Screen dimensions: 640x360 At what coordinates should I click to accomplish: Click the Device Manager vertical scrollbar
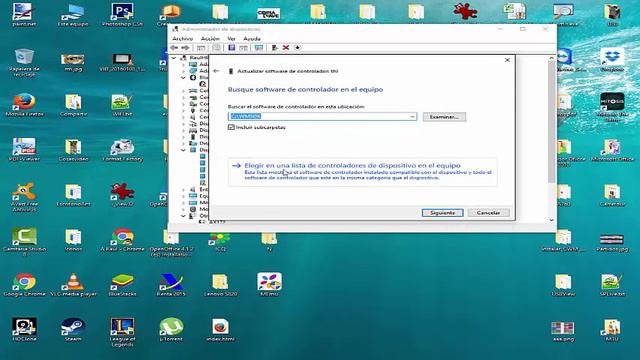tap(551, 122)
